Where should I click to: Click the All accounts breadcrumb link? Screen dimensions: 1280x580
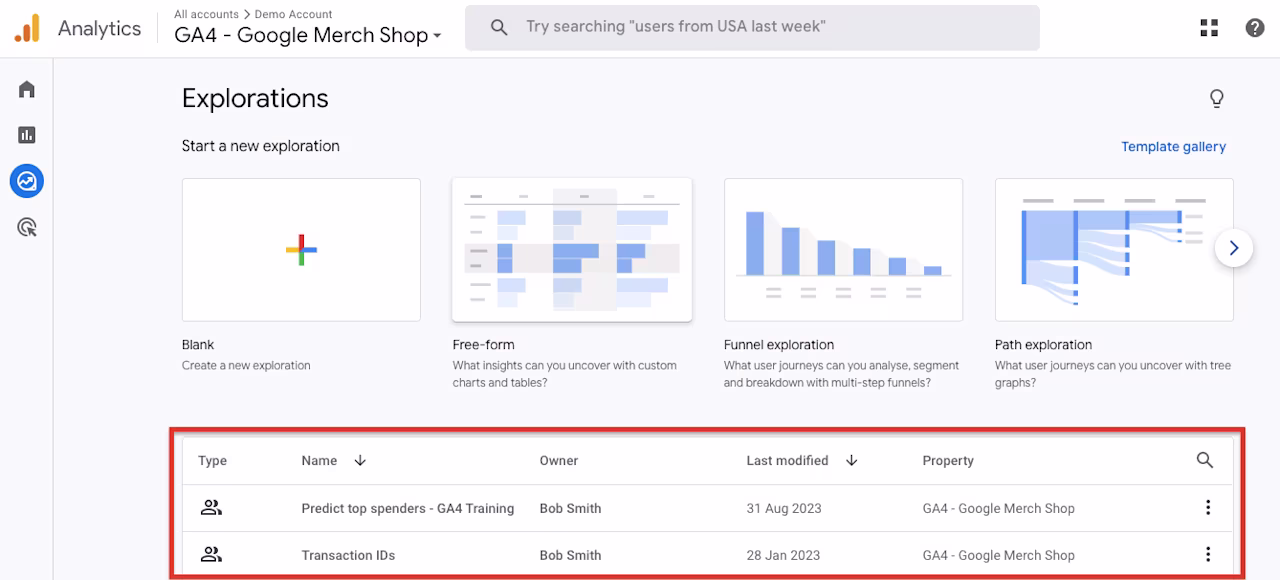(206, 14)
